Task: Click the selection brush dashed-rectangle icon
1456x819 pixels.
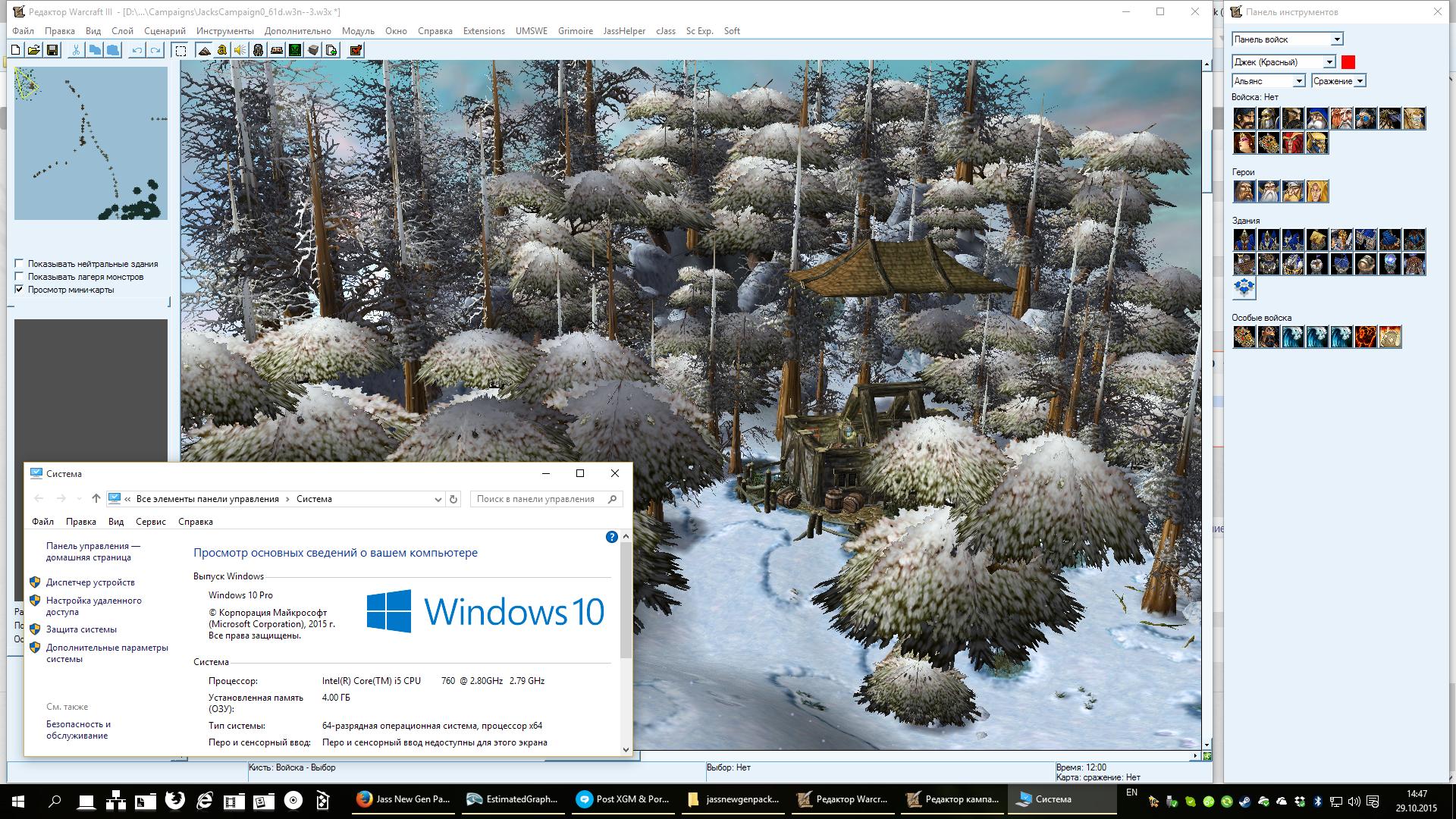Action: 180,50
